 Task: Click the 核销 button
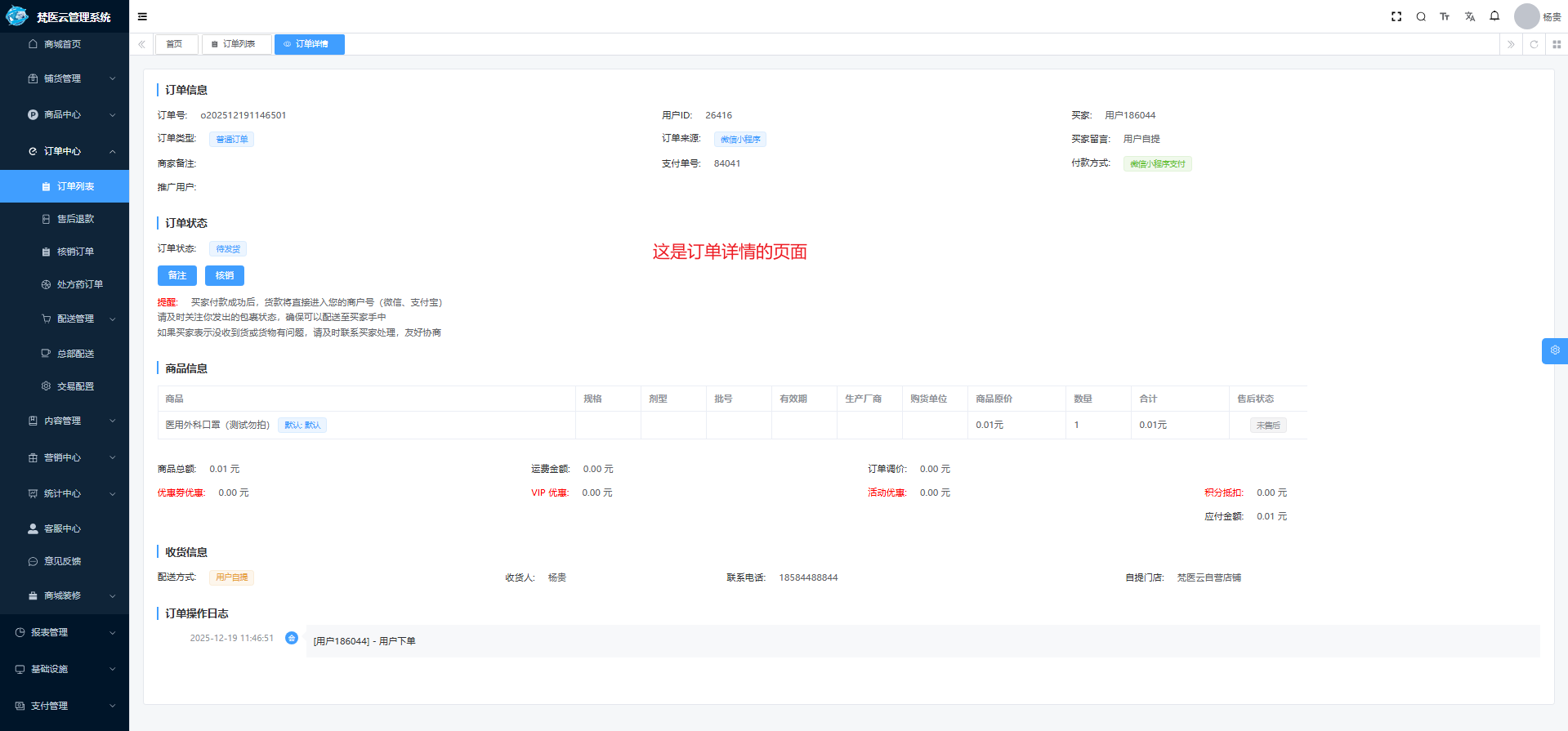(x=225, y=275)
